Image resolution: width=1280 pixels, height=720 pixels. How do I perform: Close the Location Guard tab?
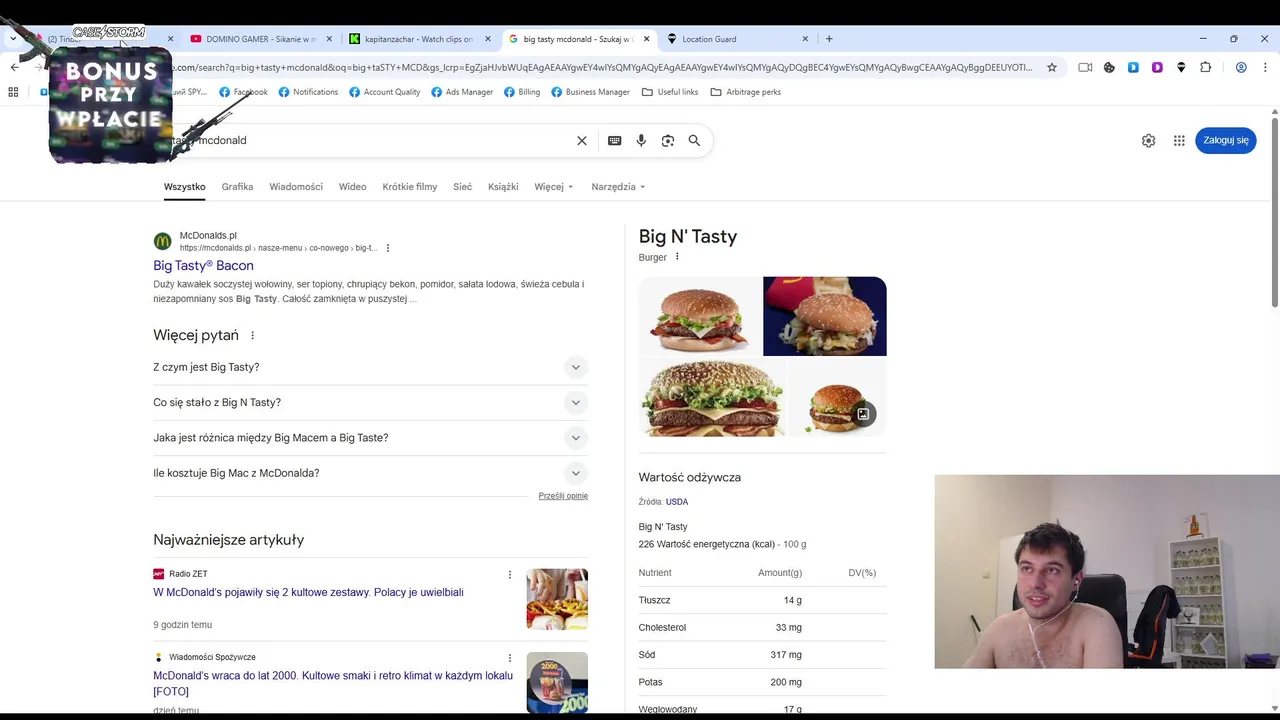point(805,39)
